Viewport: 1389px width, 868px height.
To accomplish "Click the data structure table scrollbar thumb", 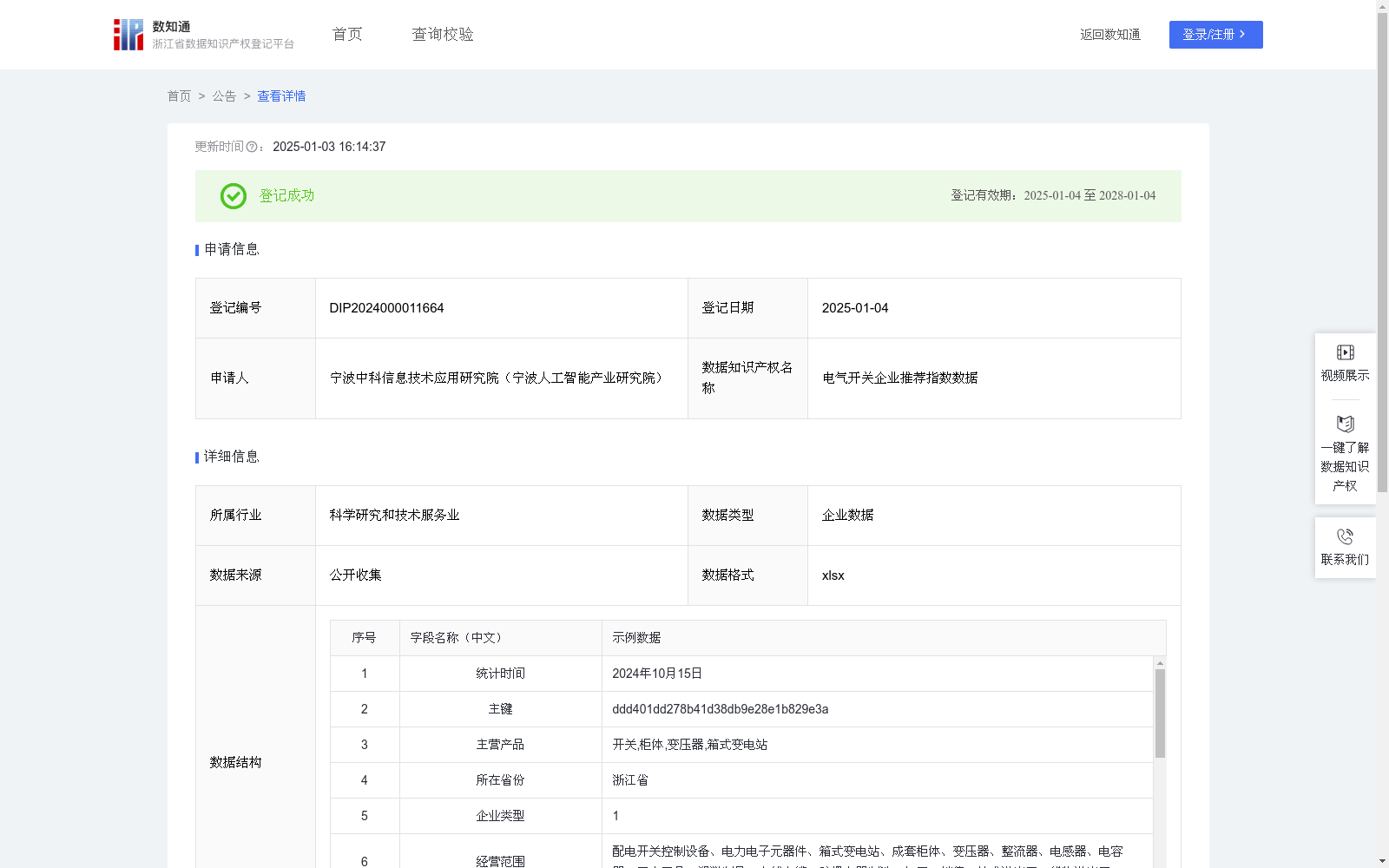I will pyautogui.click(x=1160, y=713).
